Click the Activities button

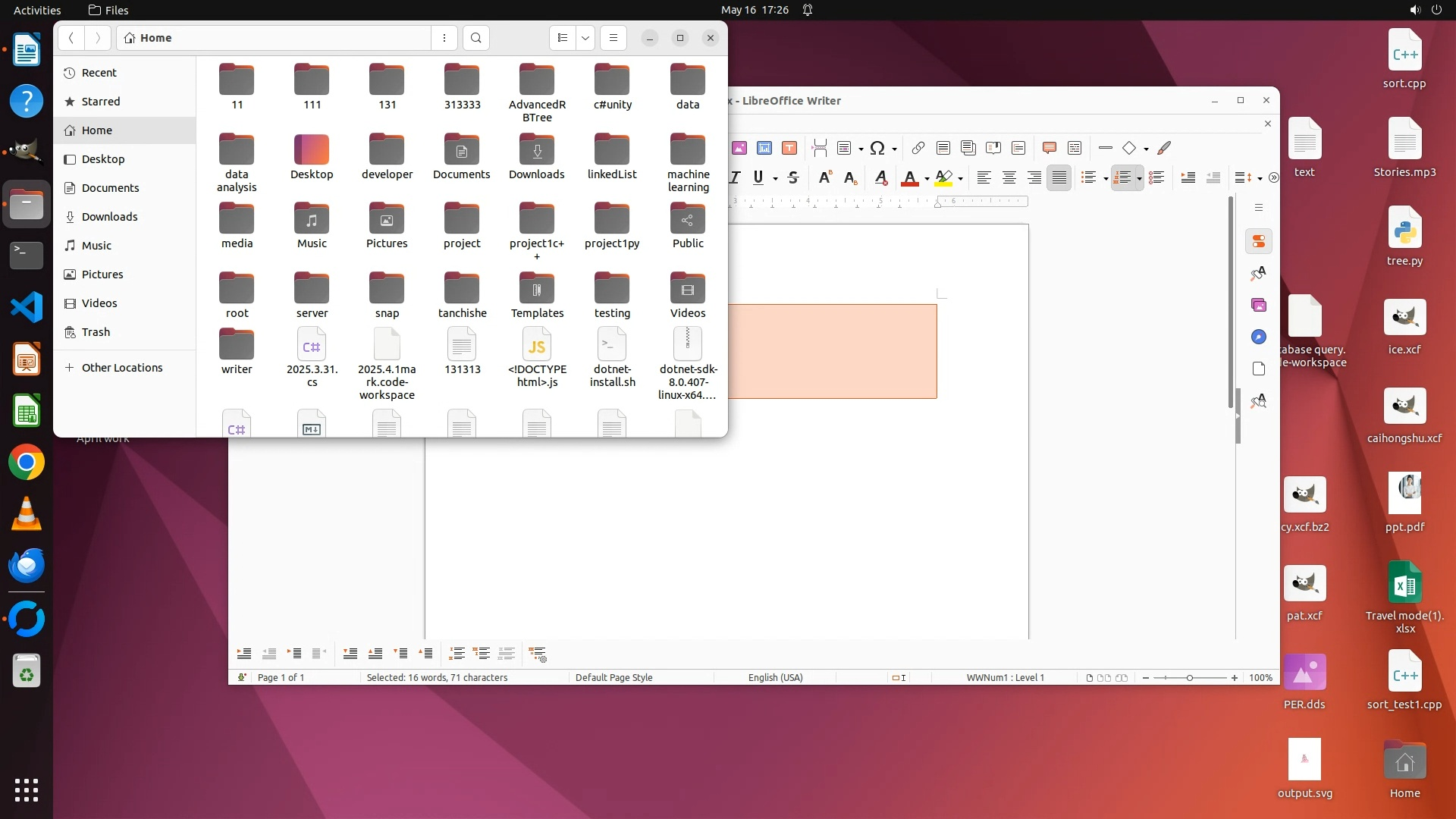click(x=37, y=10)
